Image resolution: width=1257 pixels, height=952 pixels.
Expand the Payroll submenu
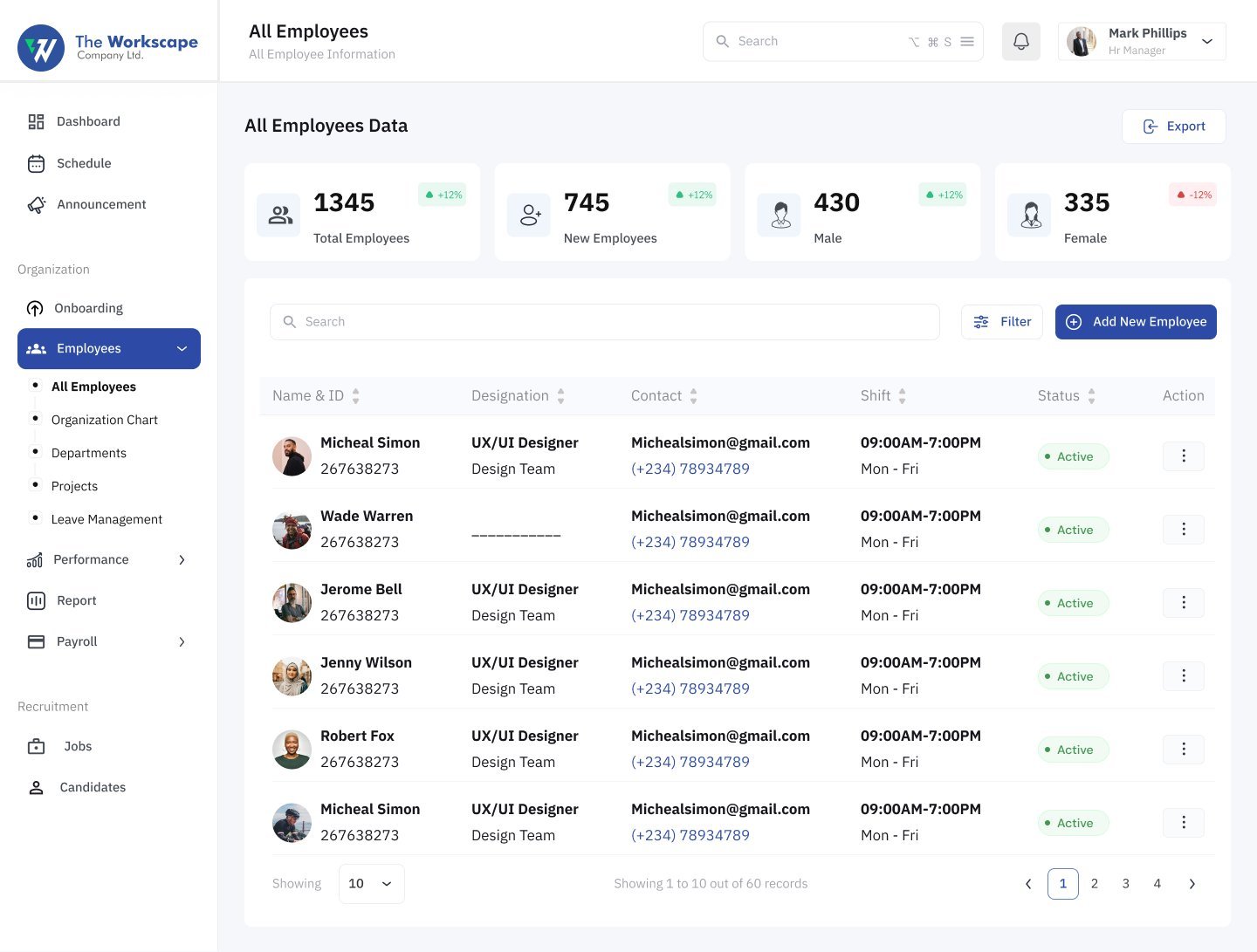182,641
